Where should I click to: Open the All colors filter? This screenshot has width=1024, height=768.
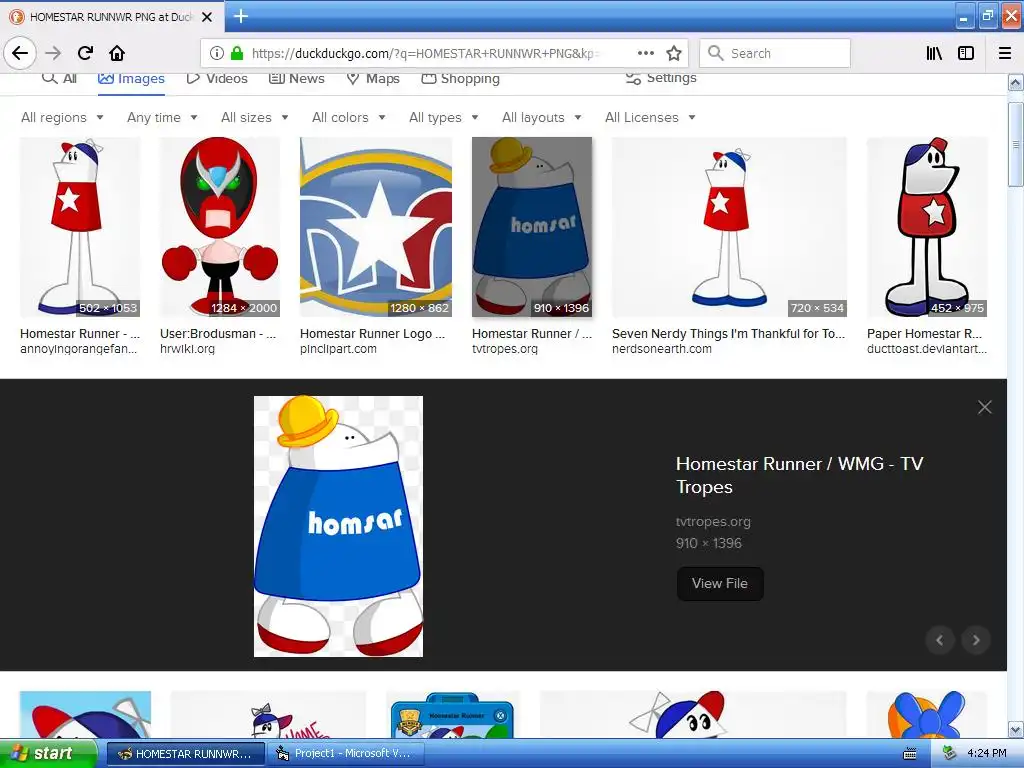[349, 118]
